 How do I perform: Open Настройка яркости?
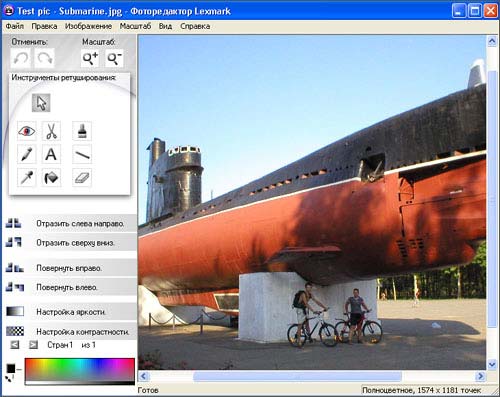point(71,312)
